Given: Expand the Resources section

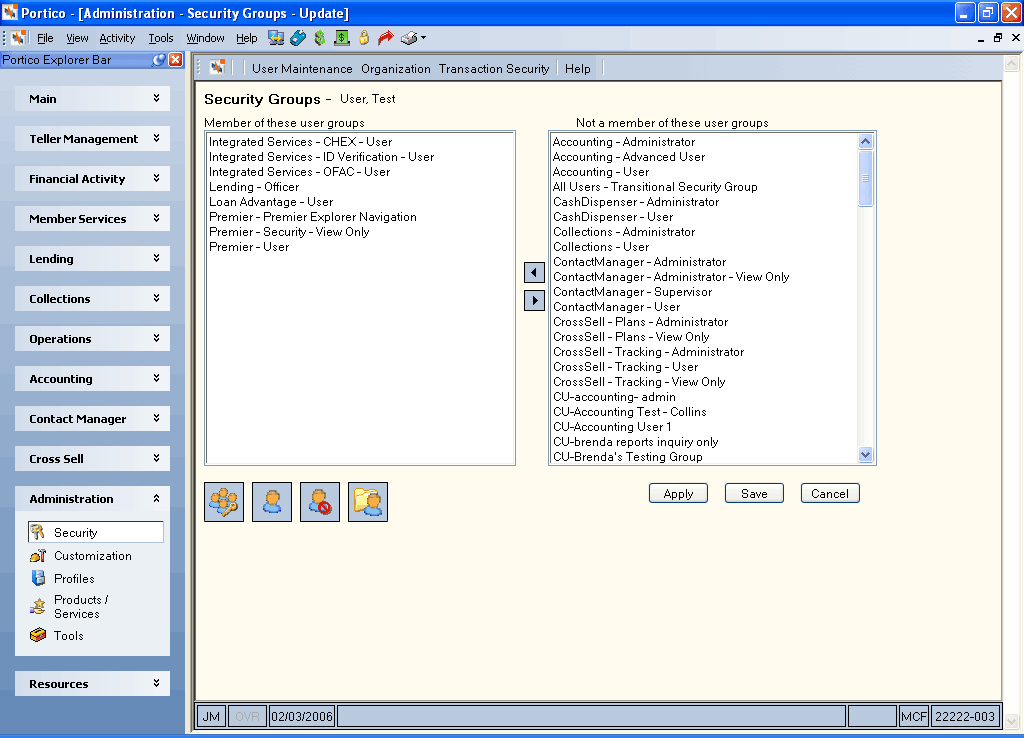Looking at the screenshot, I should [x=92, y=684].
